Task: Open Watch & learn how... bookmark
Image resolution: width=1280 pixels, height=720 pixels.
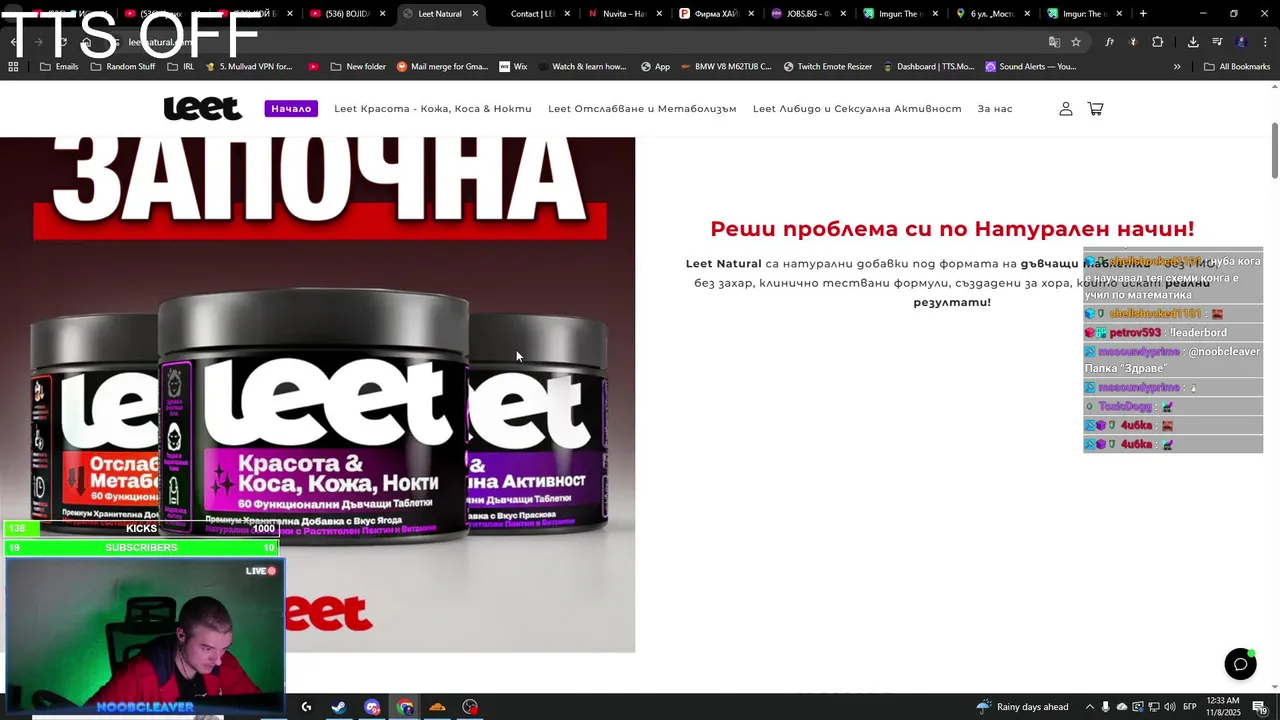Action: (x=582, y=67)
